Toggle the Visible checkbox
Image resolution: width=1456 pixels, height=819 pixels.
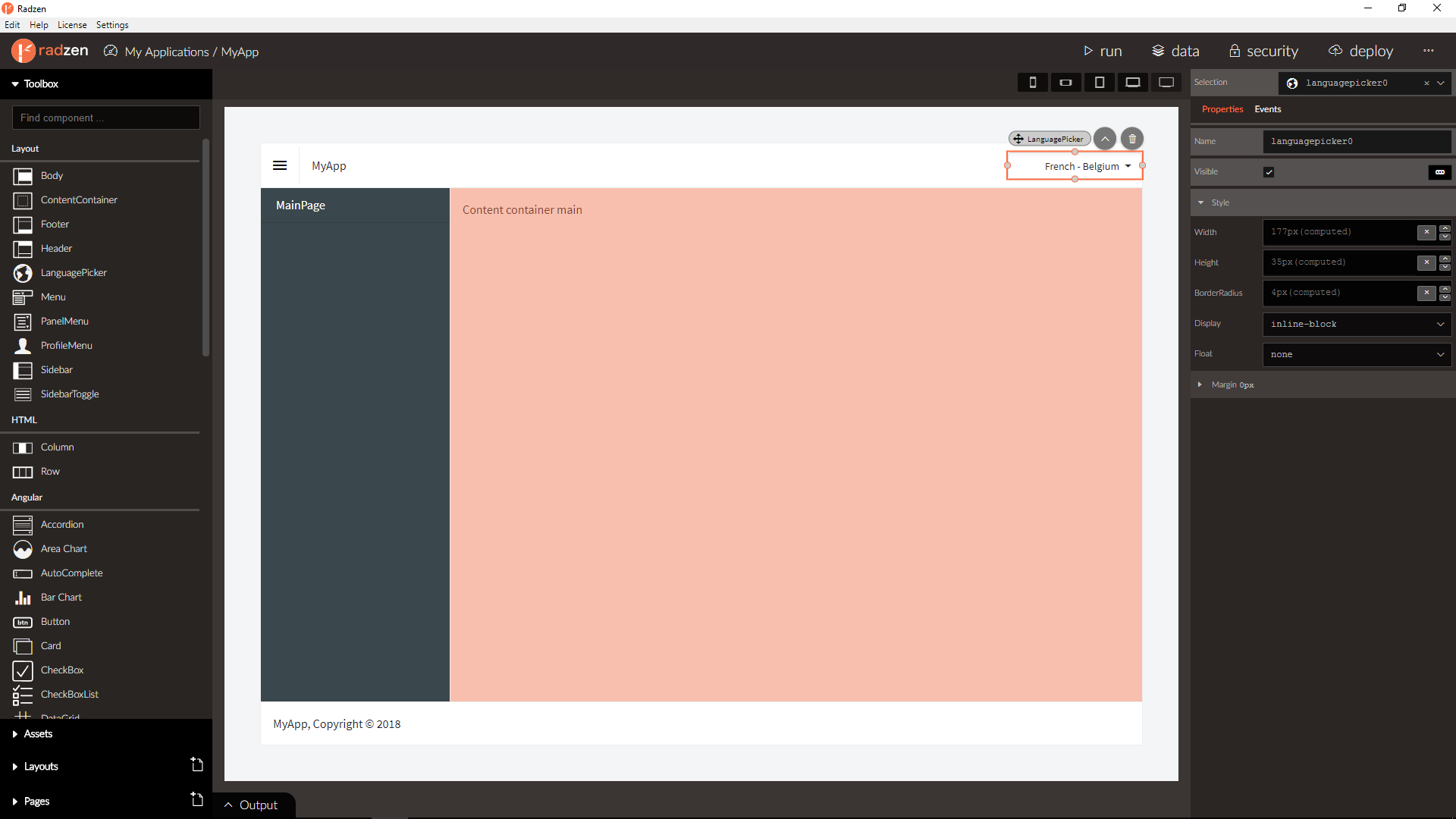click(x=1269, y=172)
